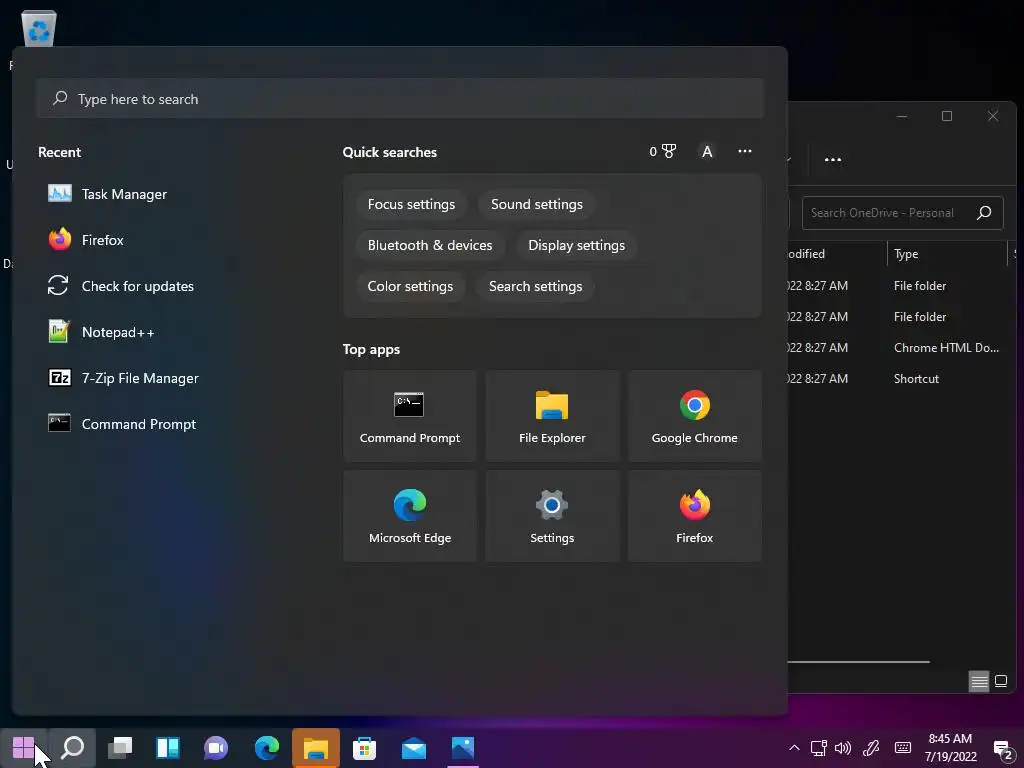The width and height of the screenshot is (1024, 768).
Task: Open Recycle Bin desktop icon
Action: (x=39, y=29)
